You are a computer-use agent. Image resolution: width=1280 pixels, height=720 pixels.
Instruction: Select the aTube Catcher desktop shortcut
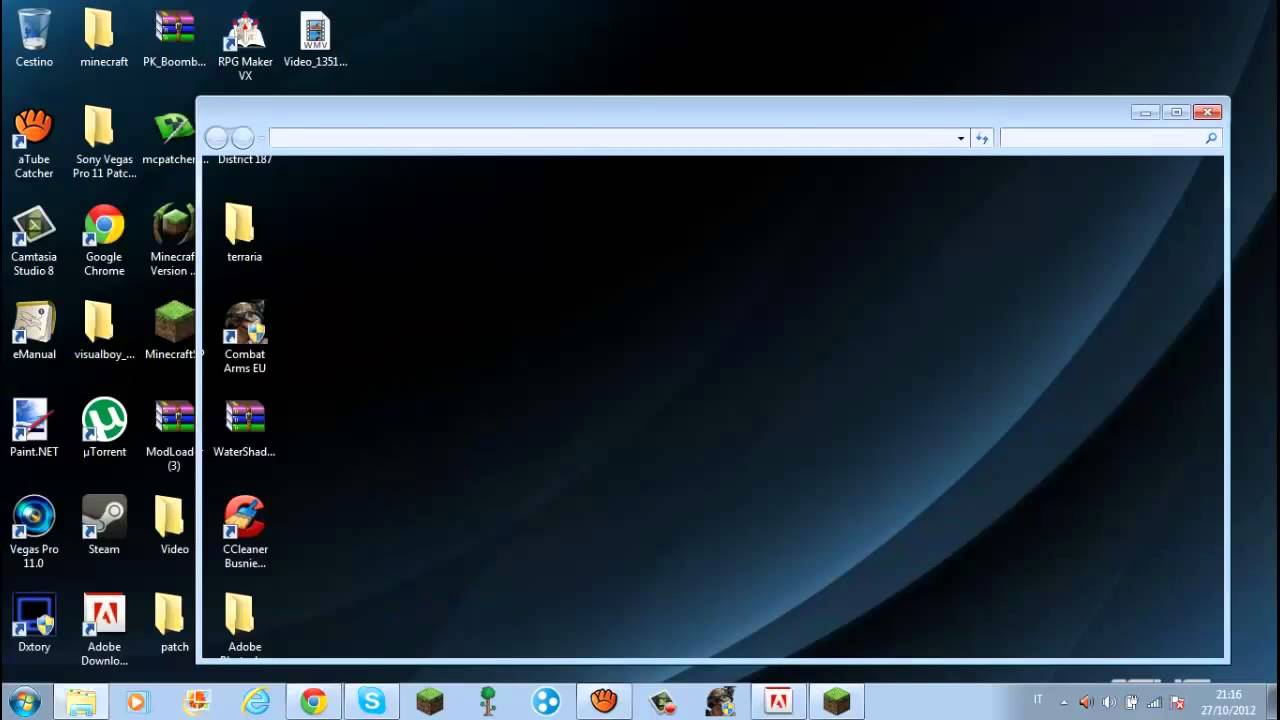34,143
